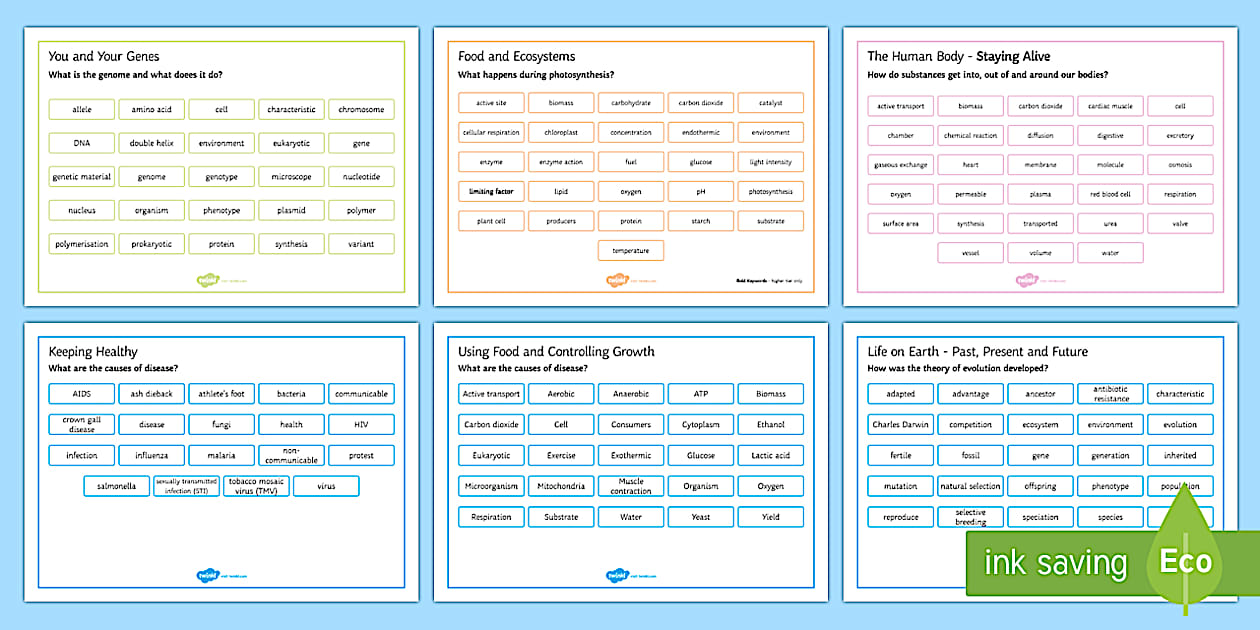This screenshot has height=630, width=1260.
Task: Click the Charles Darwin keyword box
Action: 899,424
